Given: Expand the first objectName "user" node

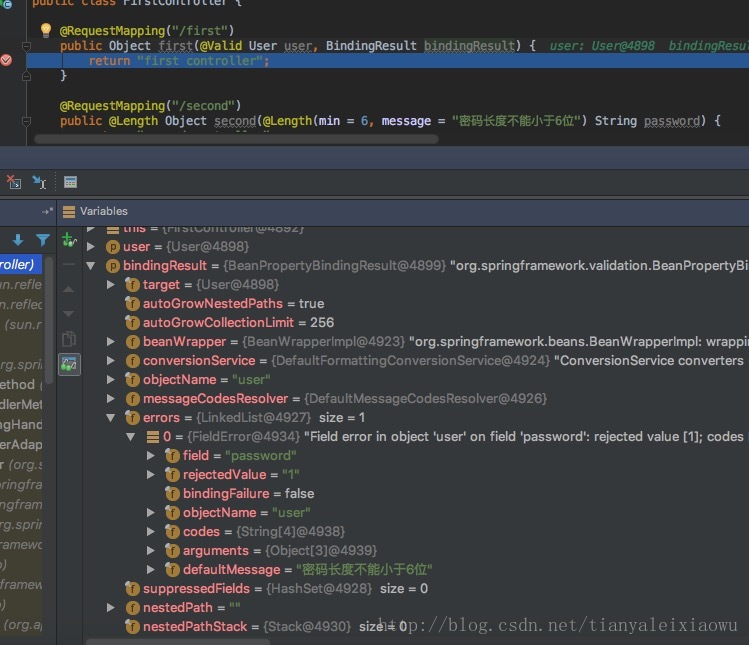Looking at the screenshot, I should click(111, 380).
